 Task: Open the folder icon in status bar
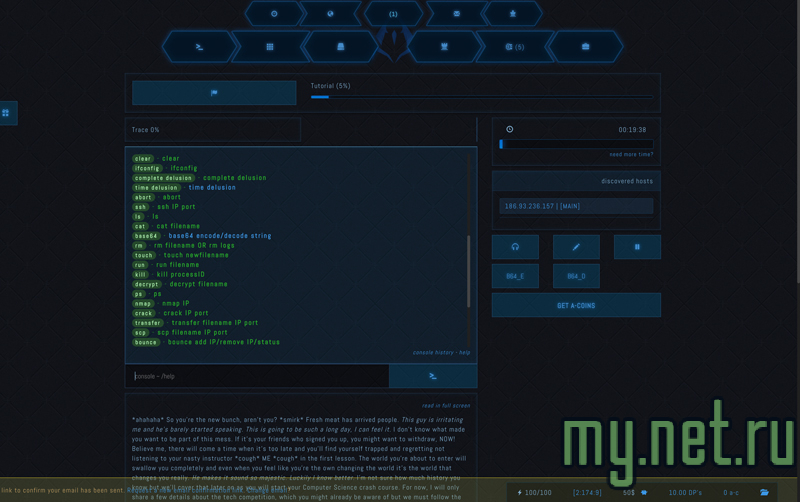764,492
